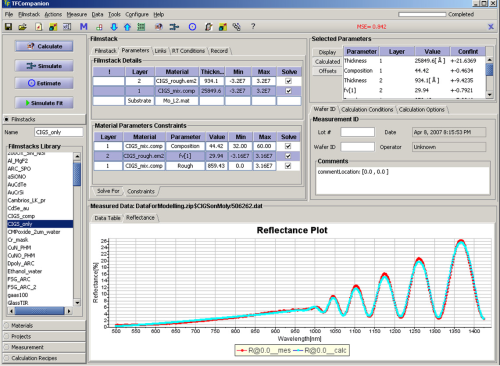500x366 pixels.
Task: Click the Simulate Fit button
Action: pos(44,103)
